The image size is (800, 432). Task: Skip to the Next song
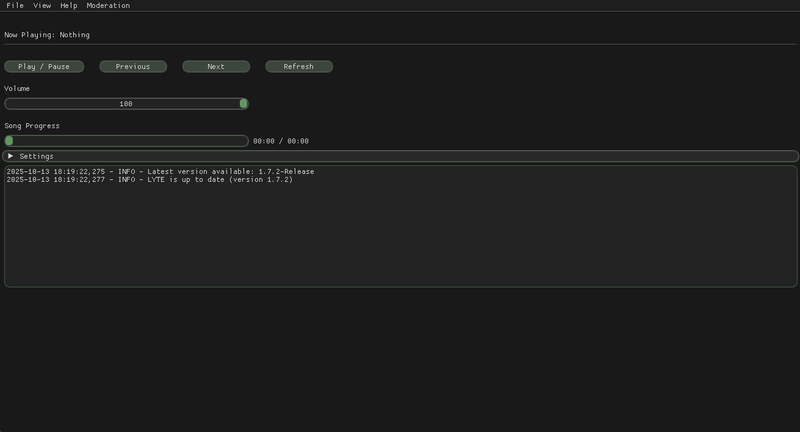point(216,67)
